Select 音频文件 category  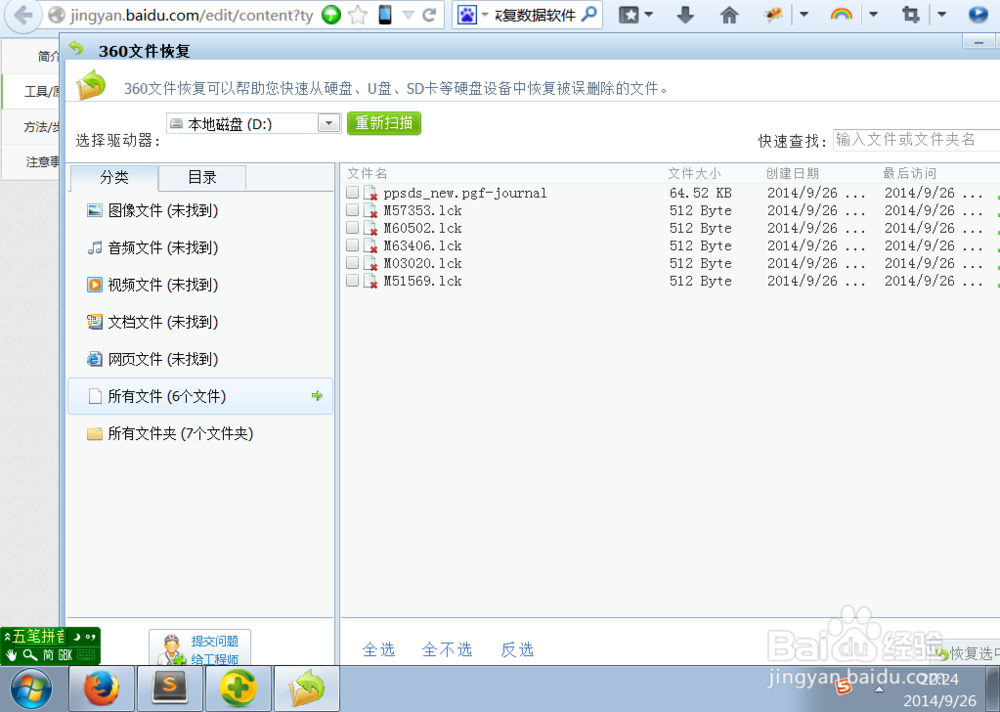[x=200, y=248]
